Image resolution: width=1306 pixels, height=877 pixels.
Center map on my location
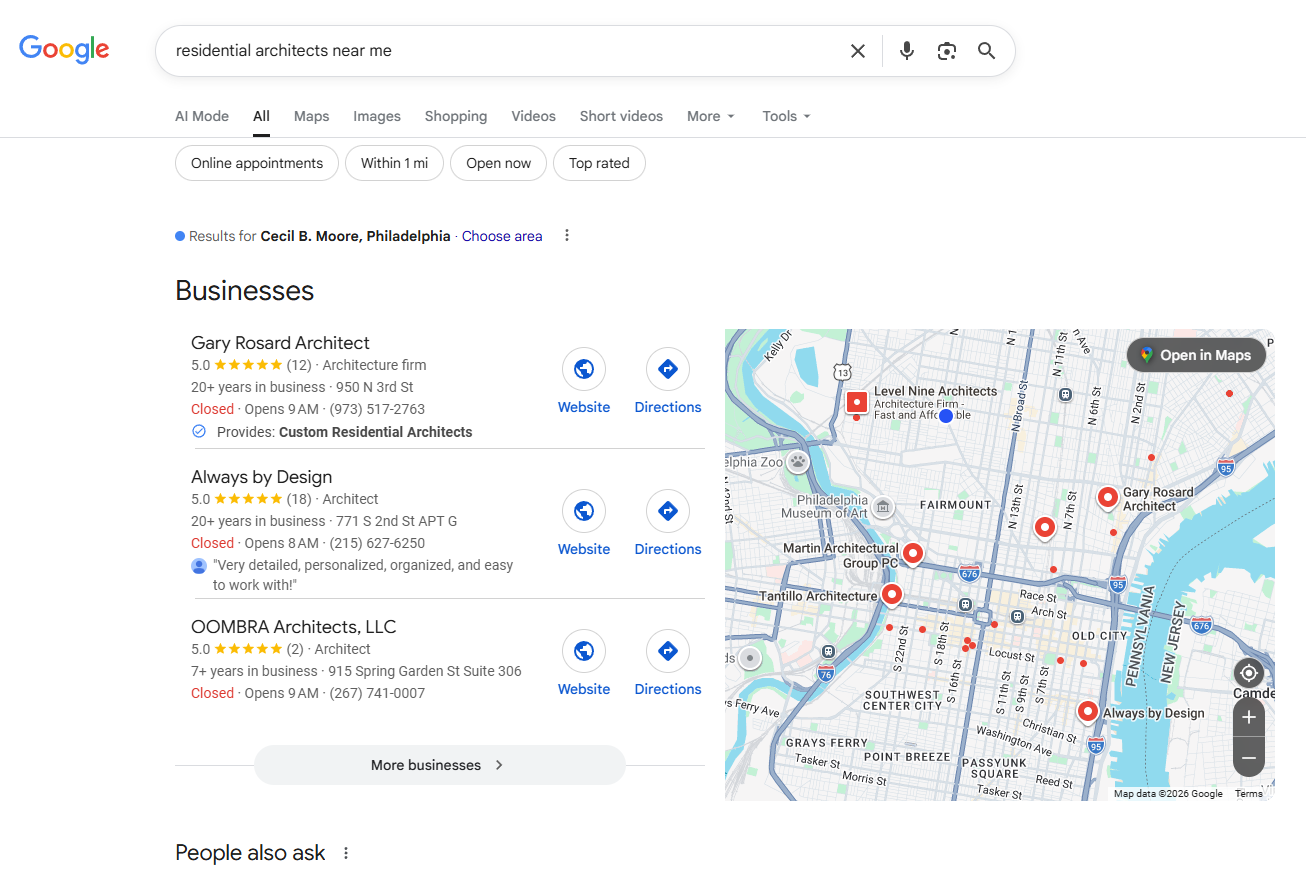point(1248,673)
